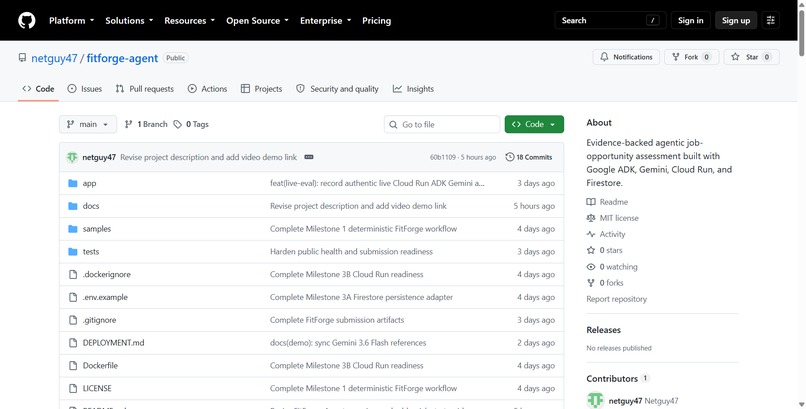This screenshot has width=806, height=409.
Task: Open 0 Tags list
Action: (x=191, y=124)
